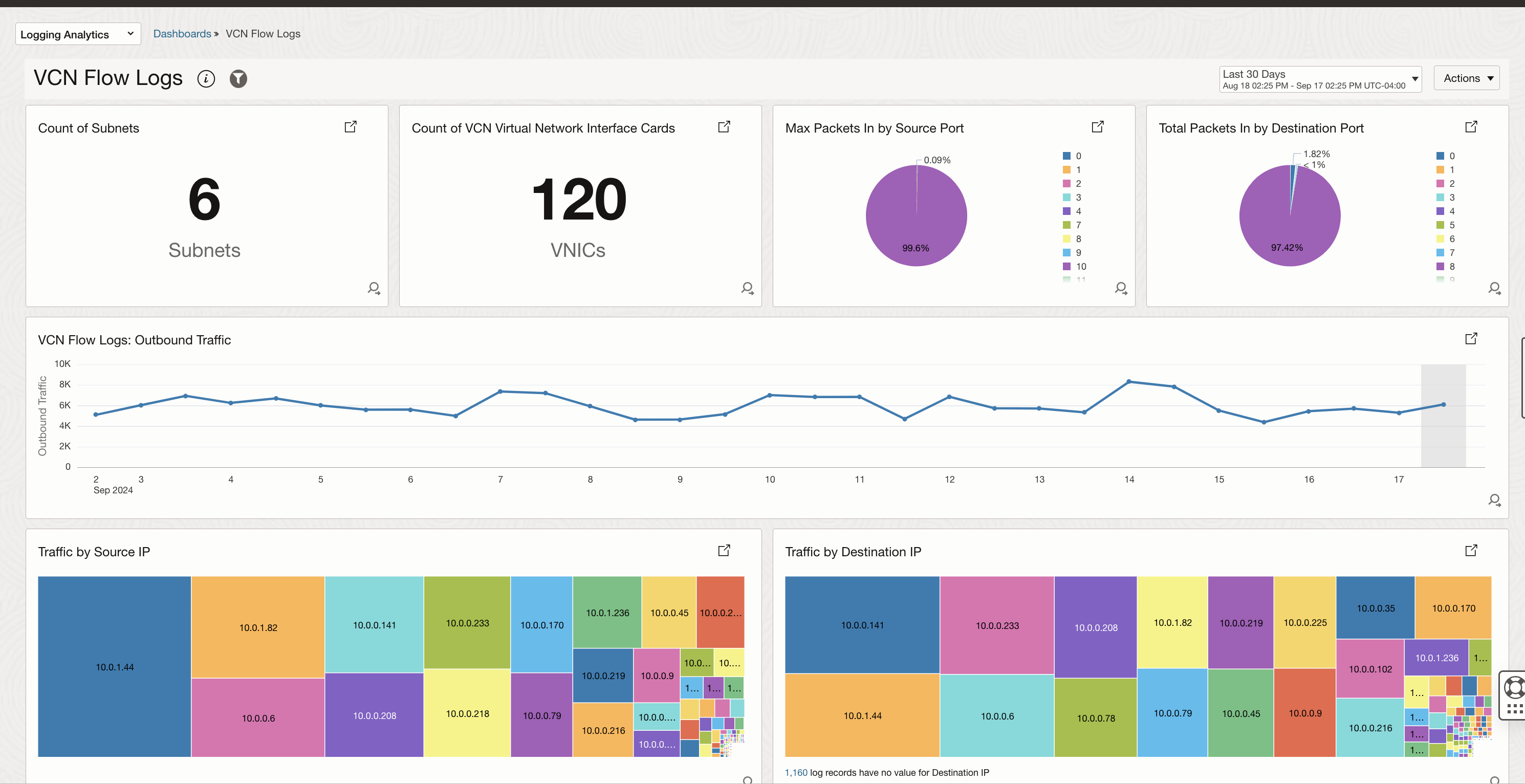Open Max Packets In widget externally
1525x784 pixels.
pyautogui.click(x=1097, y=127)
